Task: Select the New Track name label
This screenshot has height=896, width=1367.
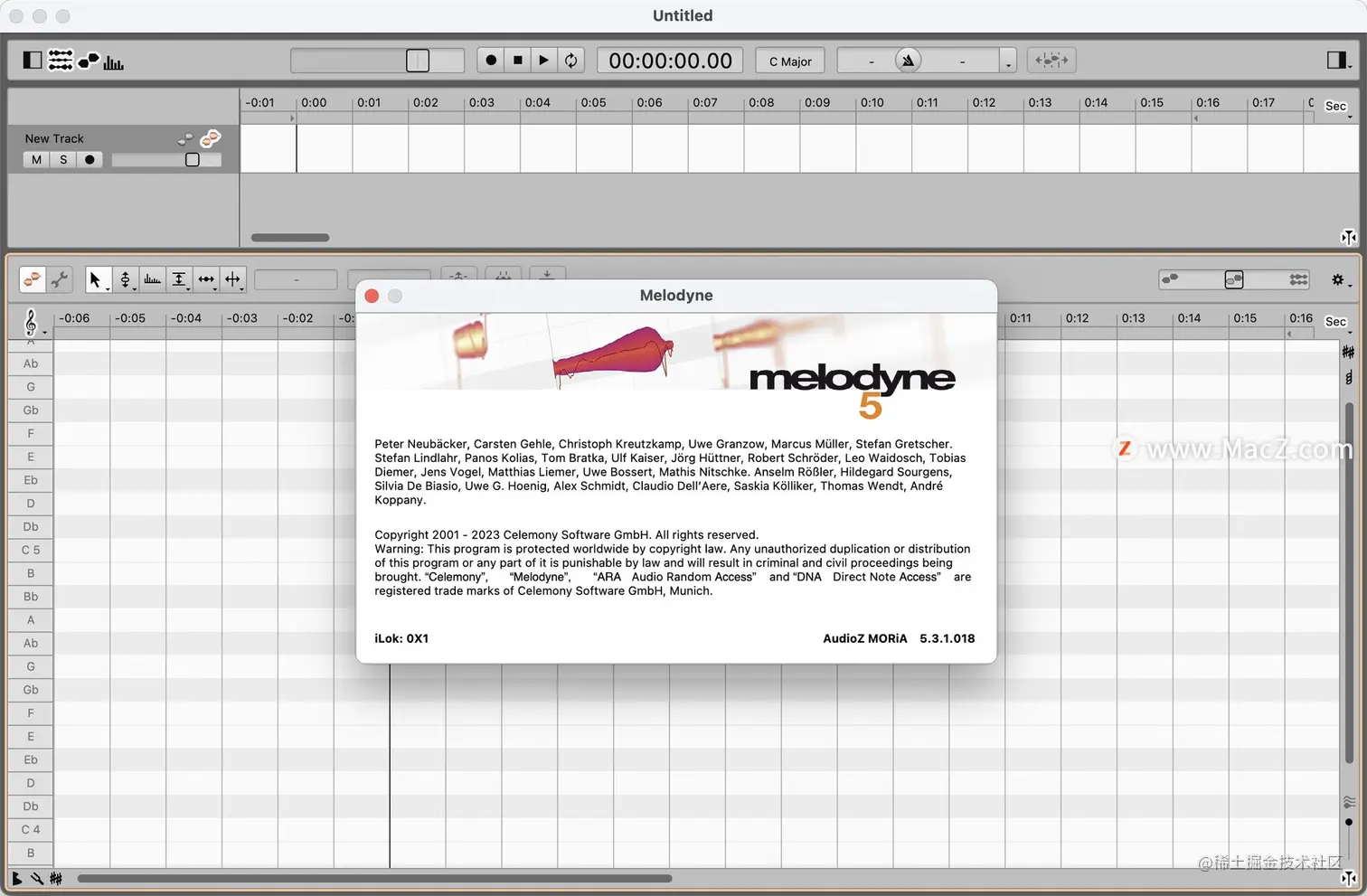Action: click(54, 138)
